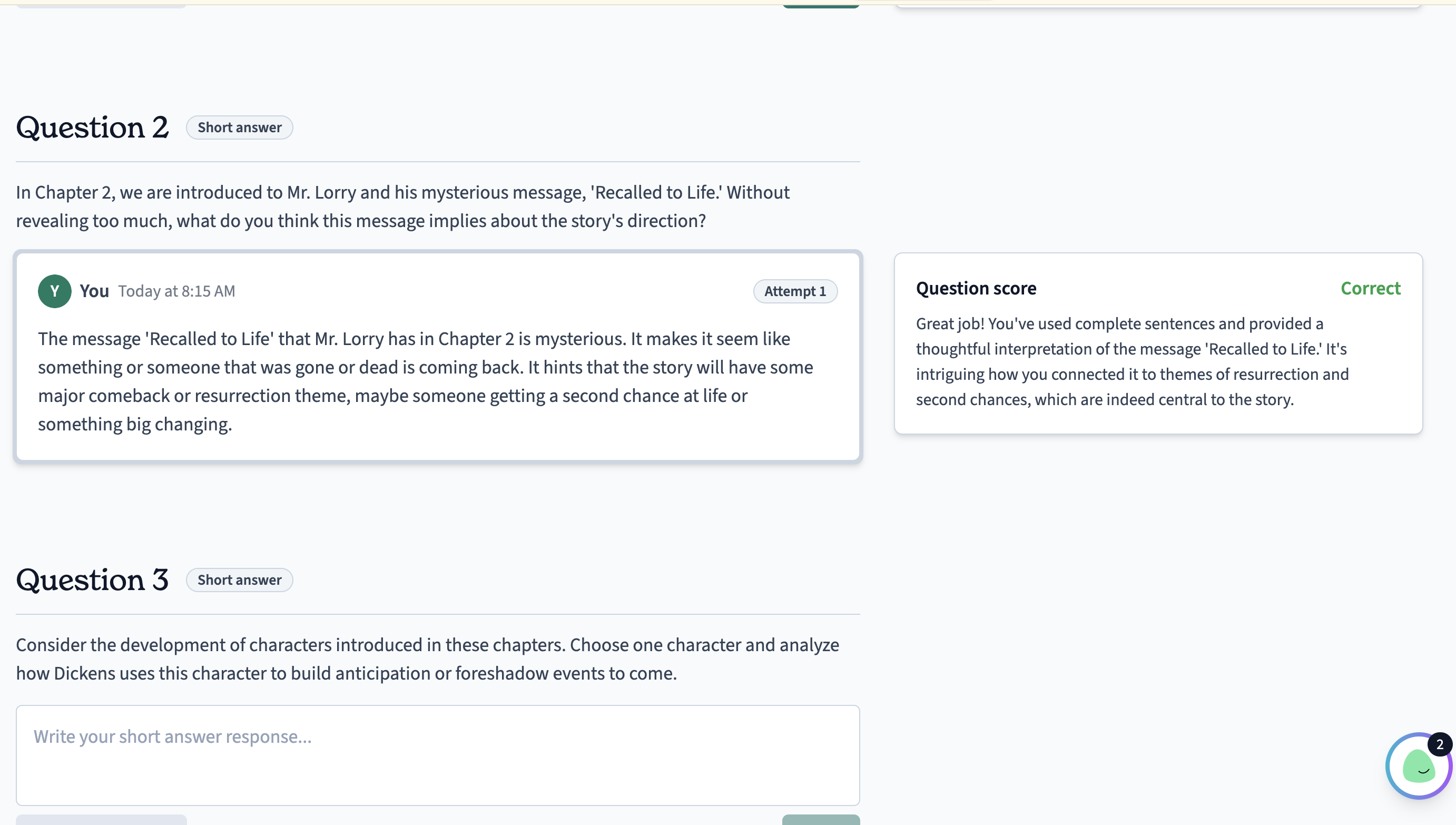
Task: Click the notification badge showing 2
Action: (x=1440, y=744)
